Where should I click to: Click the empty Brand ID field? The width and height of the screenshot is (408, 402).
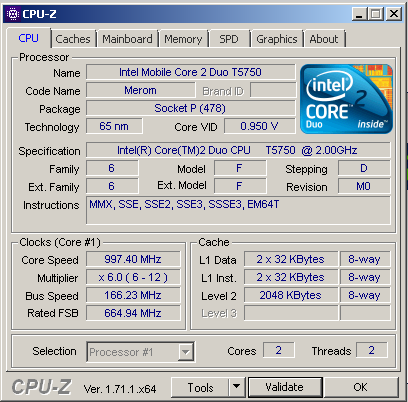click(x=273, y=90)
